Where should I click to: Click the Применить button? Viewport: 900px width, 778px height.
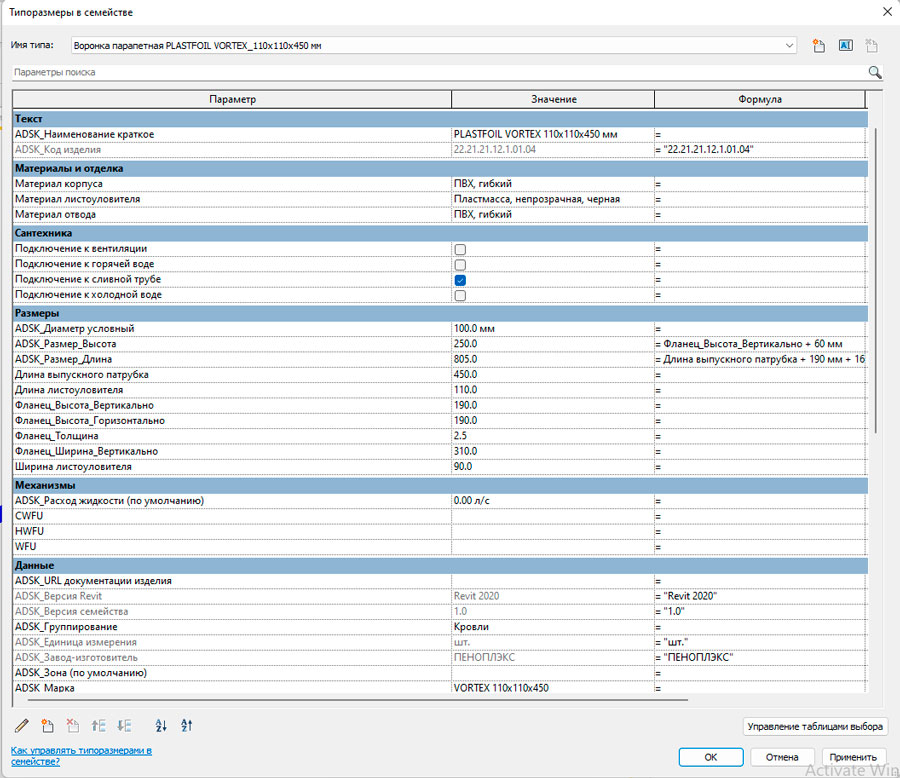[x=853, y=757]
